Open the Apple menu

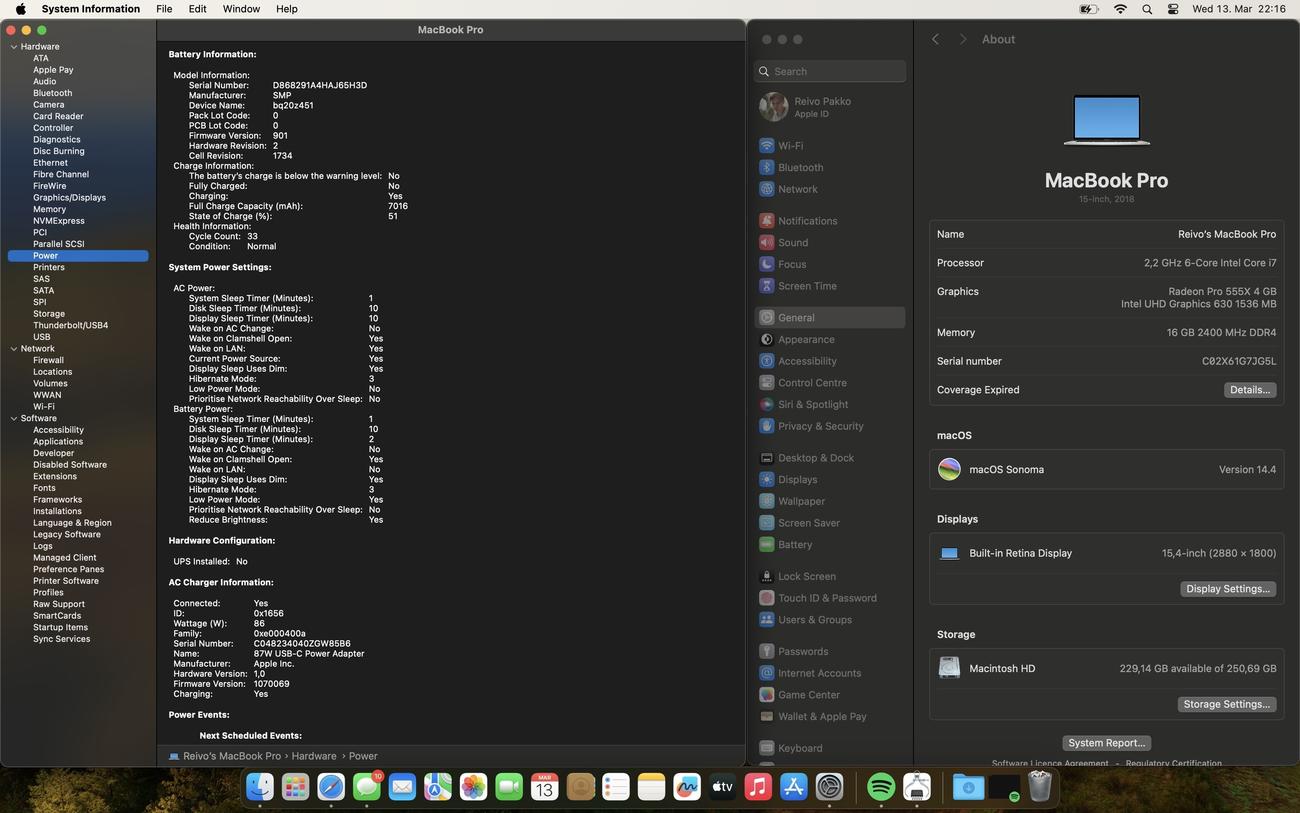click(x=20, y=9)
